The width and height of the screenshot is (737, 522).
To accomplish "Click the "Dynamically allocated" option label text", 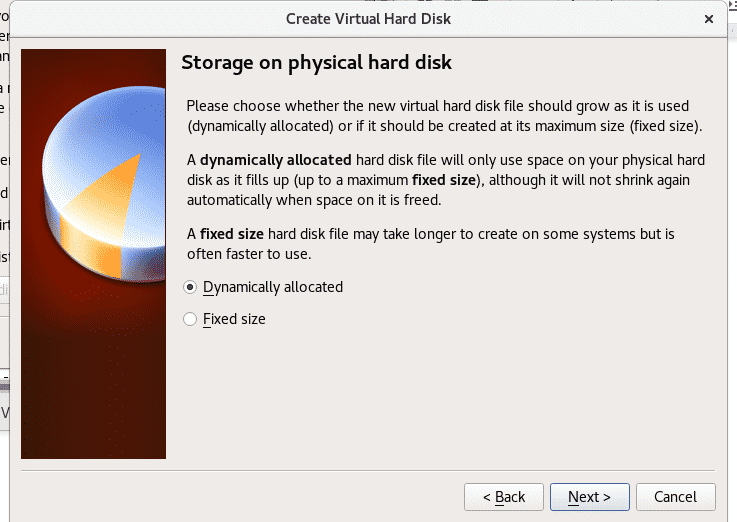I will [x=273, y=287].
